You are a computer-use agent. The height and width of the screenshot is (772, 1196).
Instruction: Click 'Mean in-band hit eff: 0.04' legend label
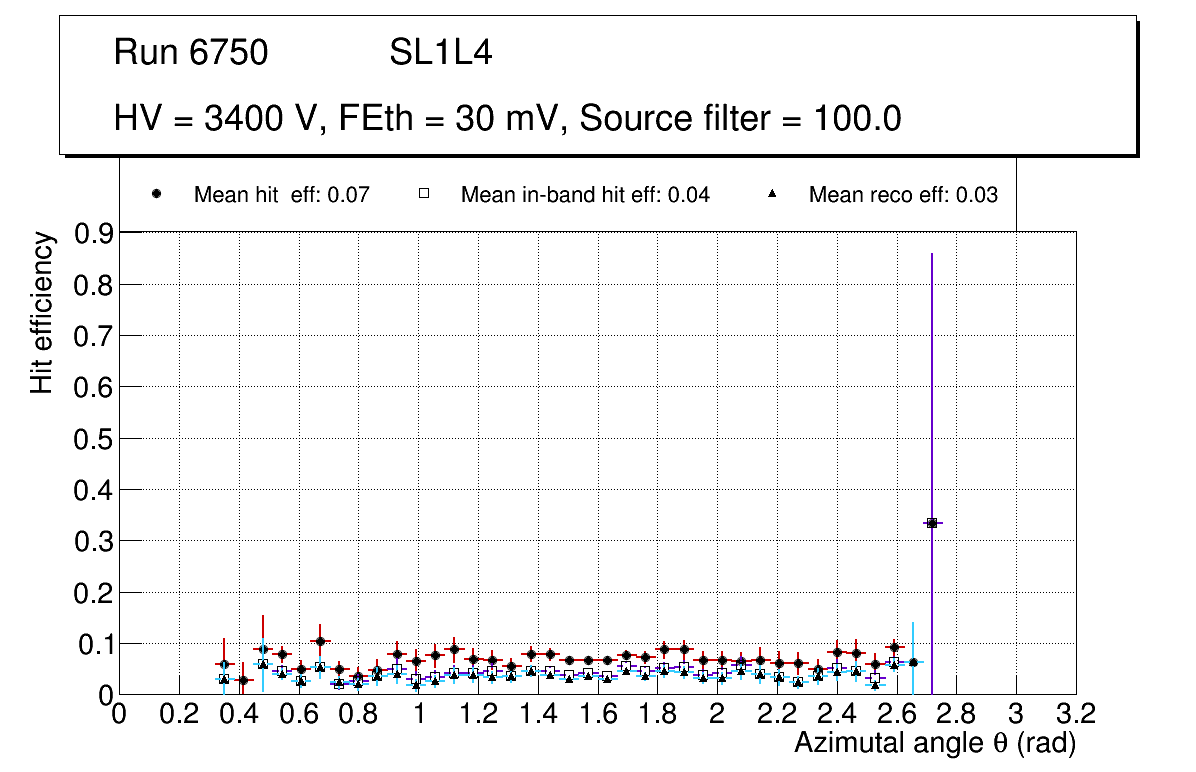pos(585,195)
